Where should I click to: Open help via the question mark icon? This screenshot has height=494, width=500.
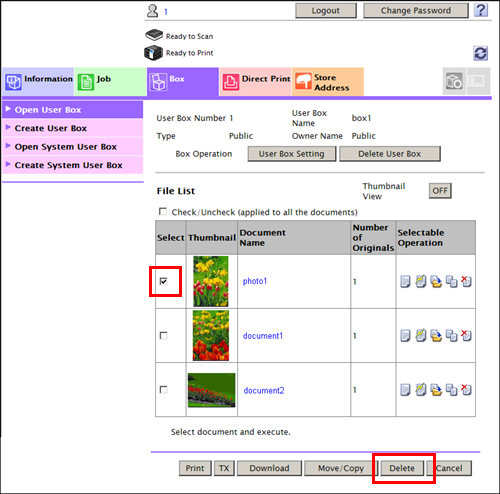[x=481, y=10]
